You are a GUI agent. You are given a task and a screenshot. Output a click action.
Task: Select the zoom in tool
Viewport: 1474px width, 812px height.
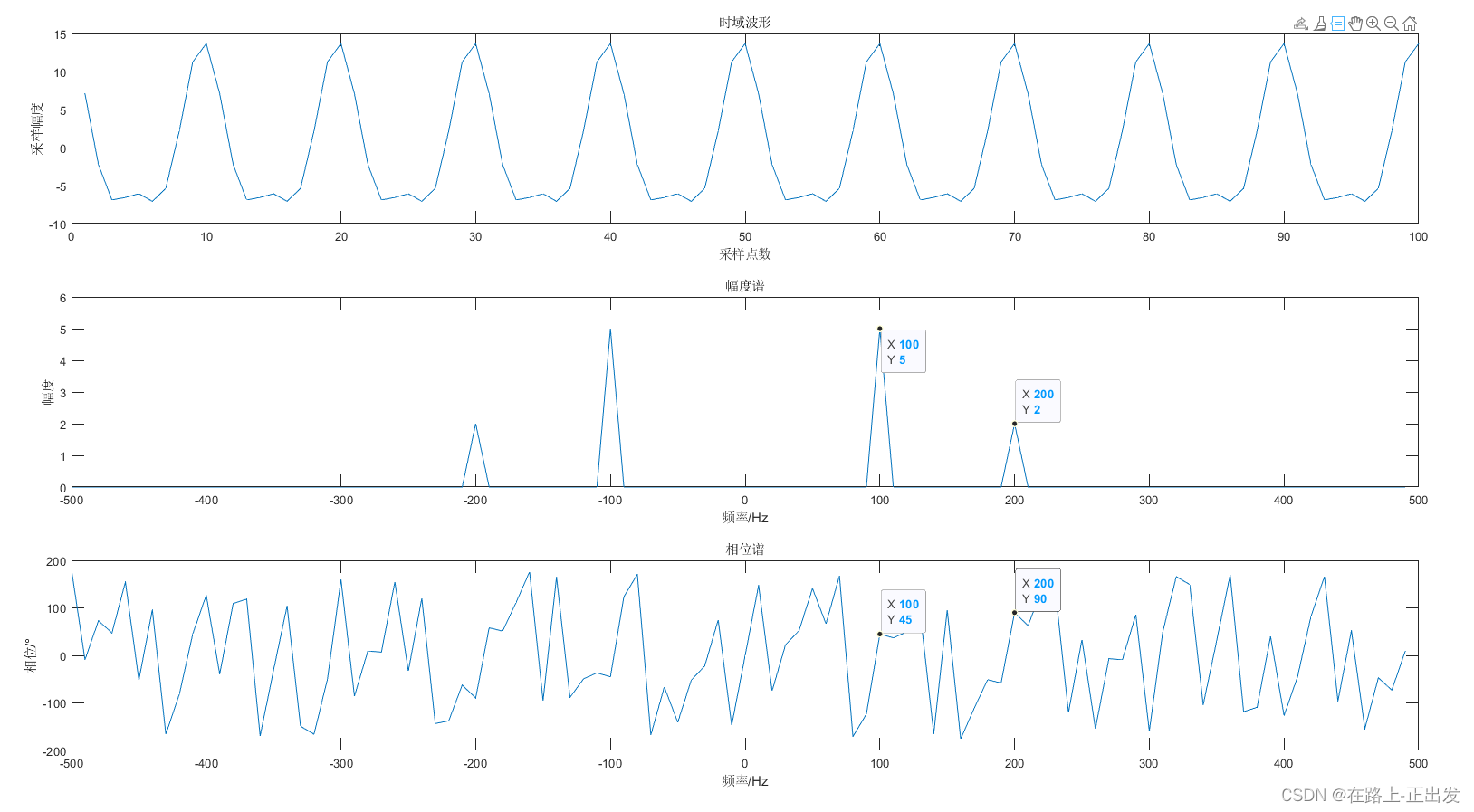click(x=1373, y=24)
